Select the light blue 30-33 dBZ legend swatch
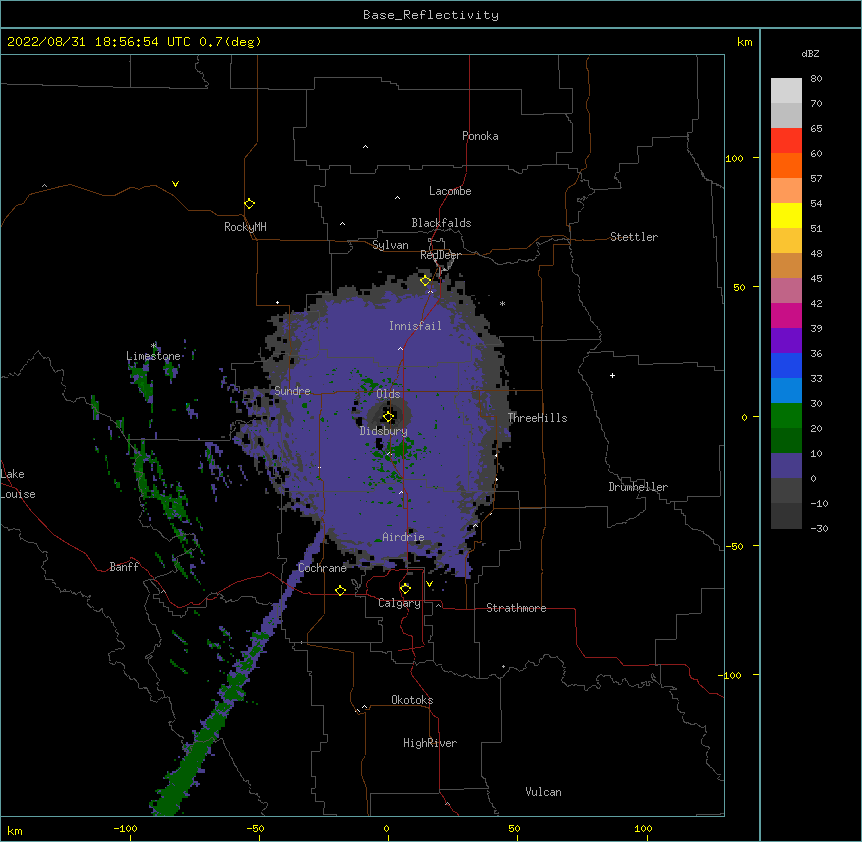The image size is (862, 842). [x=786, y=391]
